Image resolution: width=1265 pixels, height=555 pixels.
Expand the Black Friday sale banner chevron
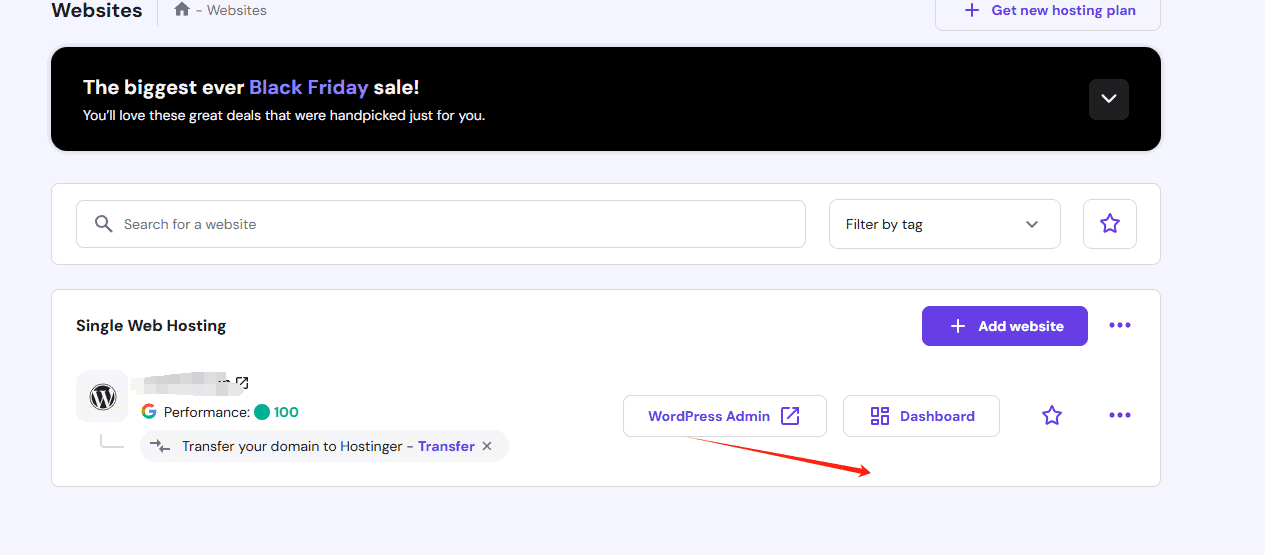1109,99
